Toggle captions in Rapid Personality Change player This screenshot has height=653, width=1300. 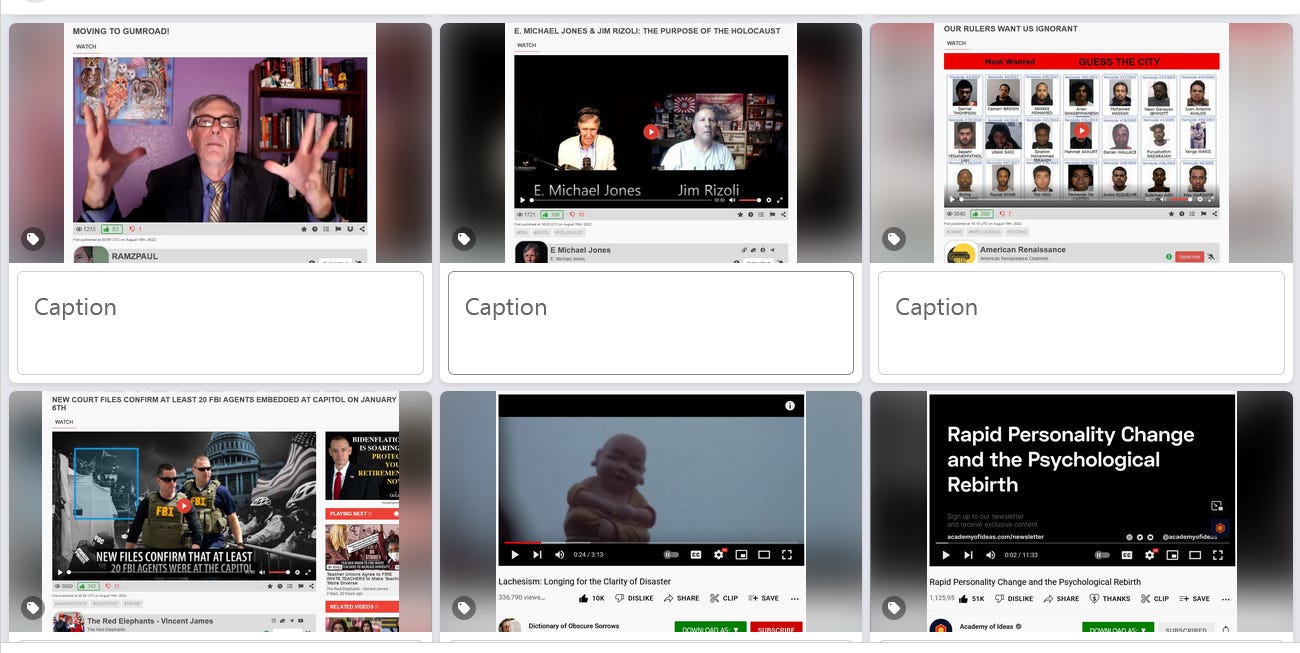click(1128, 555)
